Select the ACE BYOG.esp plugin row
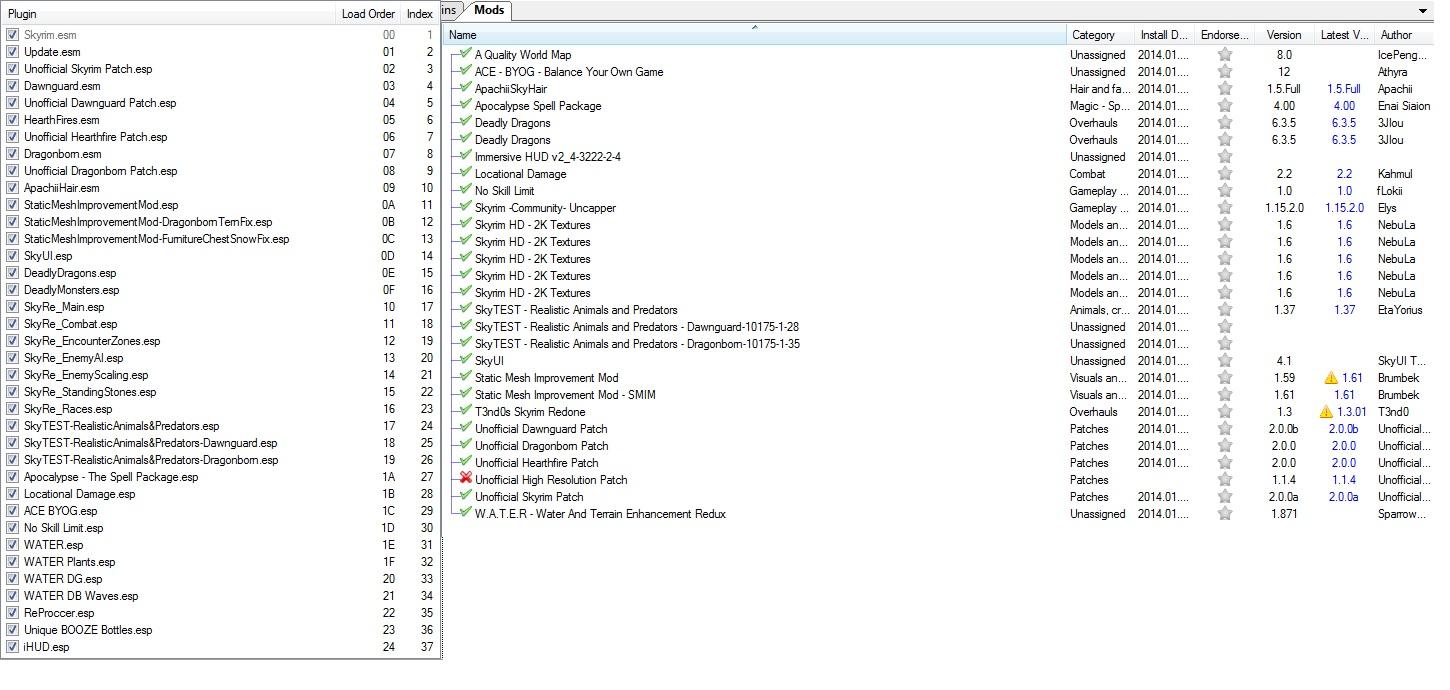Viewport: 1450px width, 690px height. 220,511
